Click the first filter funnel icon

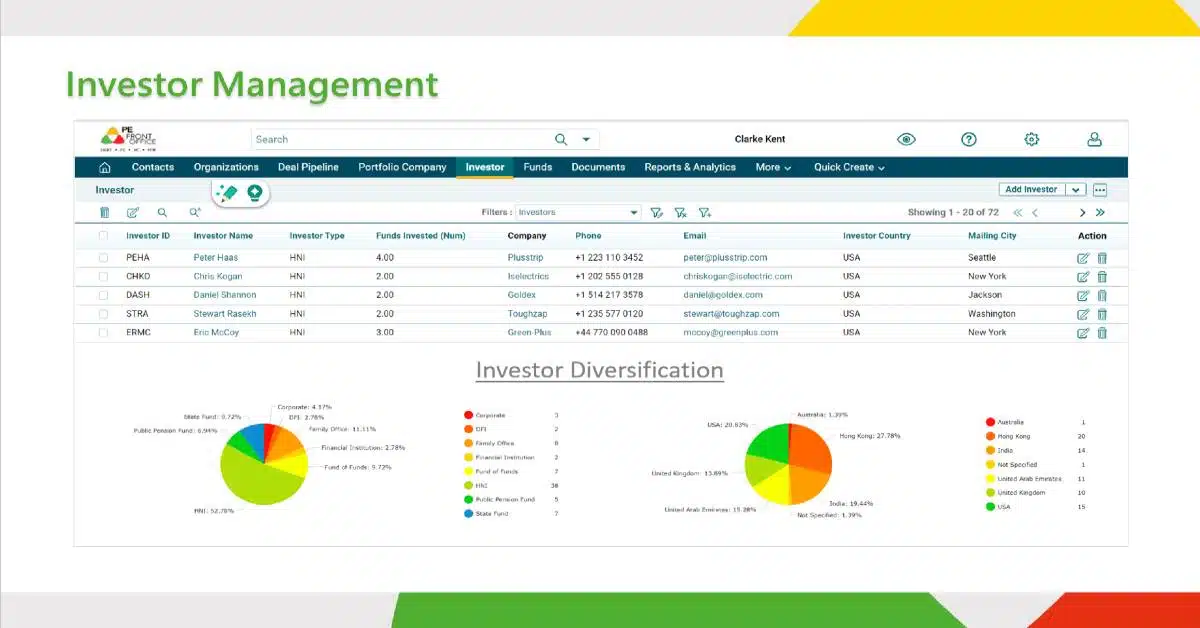(x=657, y=212)
